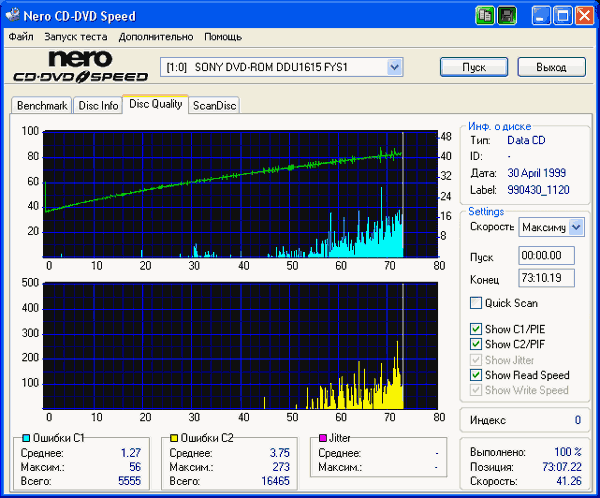Open the Запуск теста menu
This screenshot has width=600, height=498.
(76, 37)
